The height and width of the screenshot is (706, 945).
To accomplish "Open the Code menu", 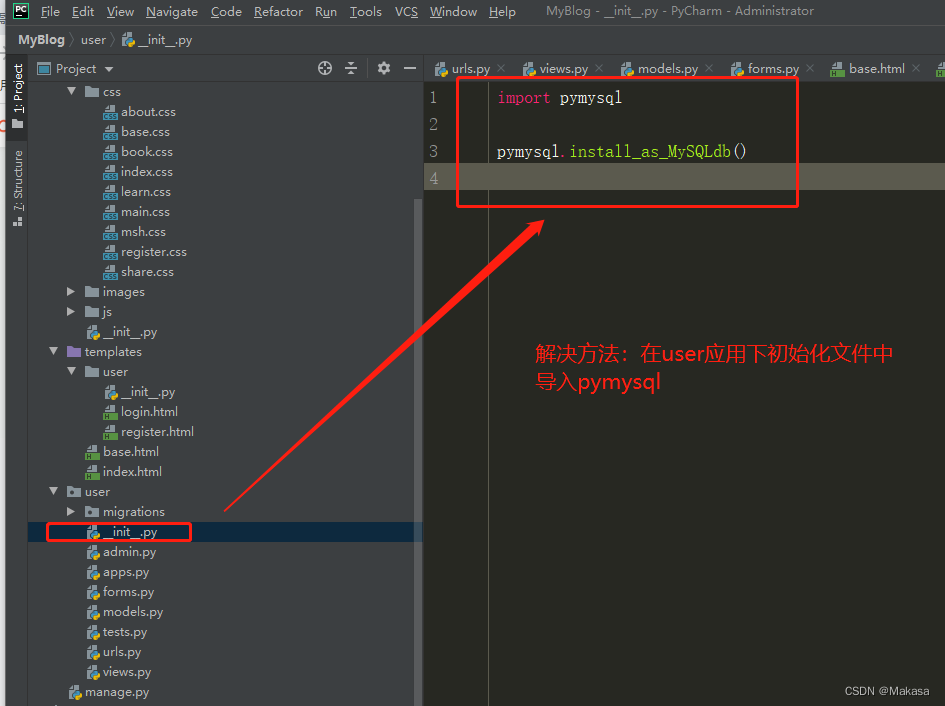I will [226, 11].
